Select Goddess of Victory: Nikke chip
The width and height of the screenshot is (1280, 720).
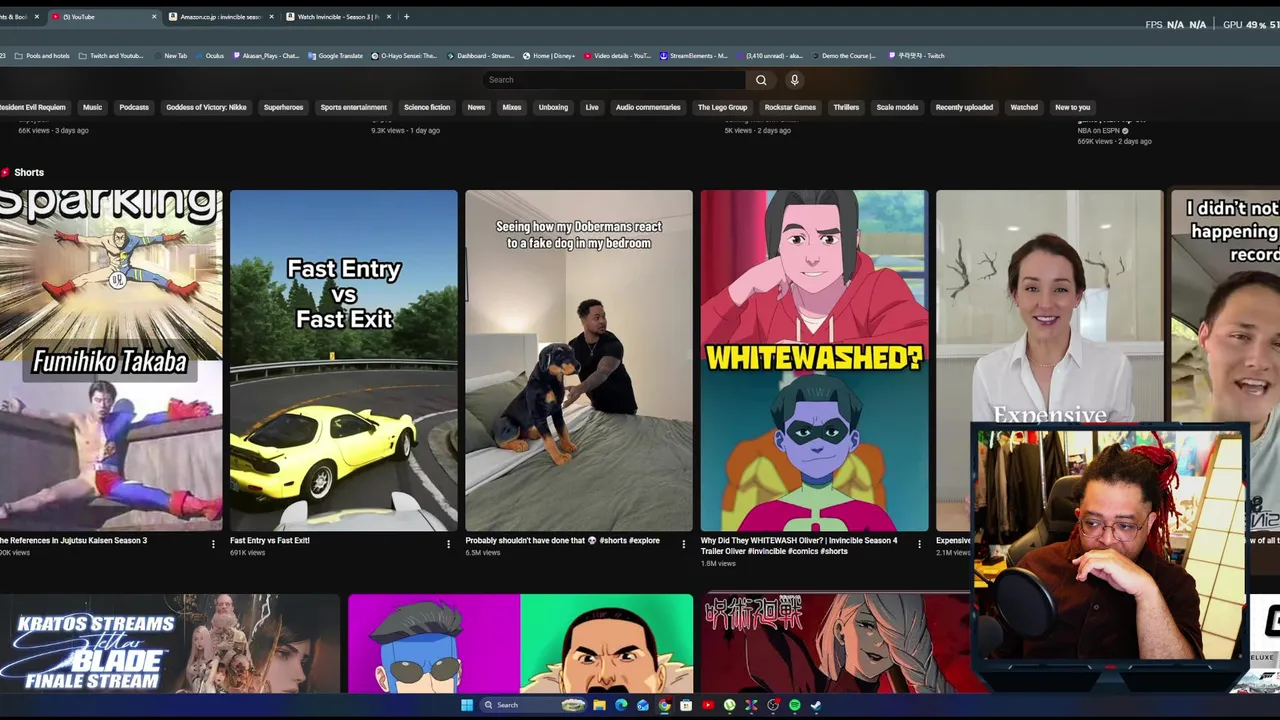click(206, 107)
